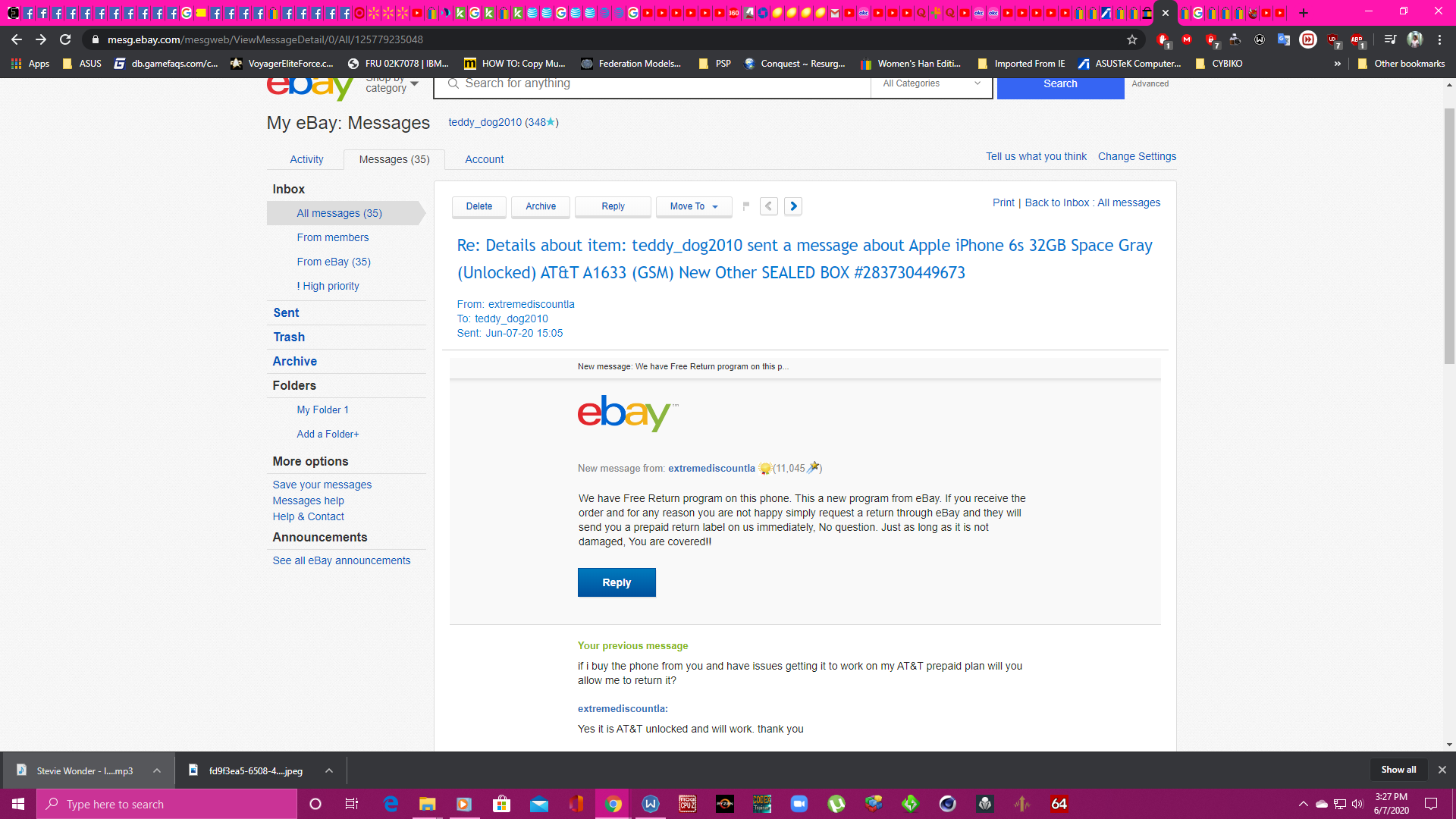The height and width of the screenshot is (819, 1456).
Task: Open uTorrent from taskbar
Action: pos(836,804)
